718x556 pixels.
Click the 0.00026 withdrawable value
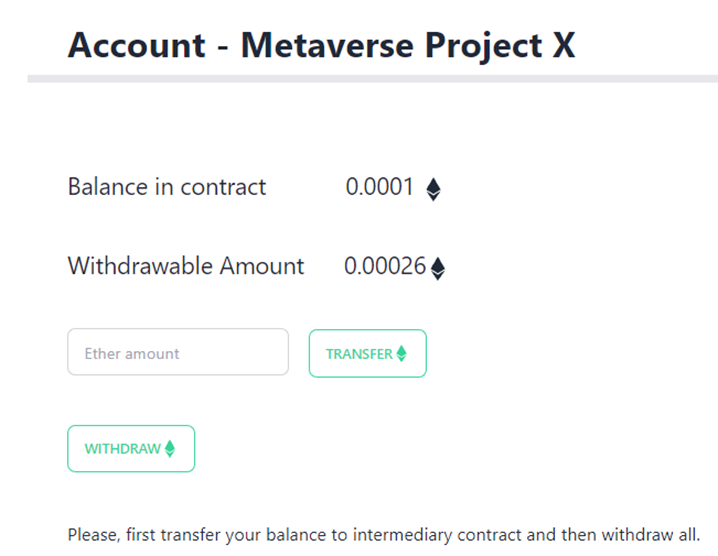click(x=384, y=267)
